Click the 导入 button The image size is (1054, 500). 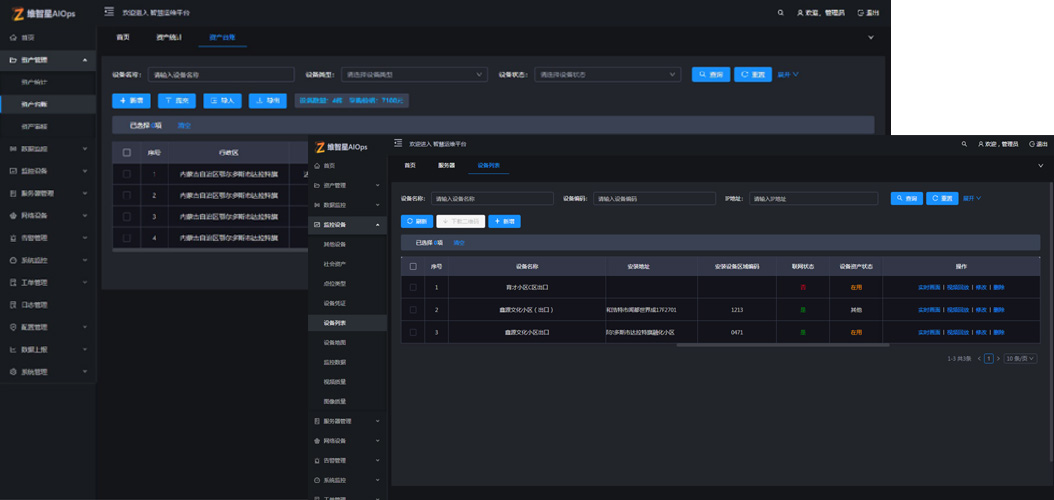tap(222, 100)
